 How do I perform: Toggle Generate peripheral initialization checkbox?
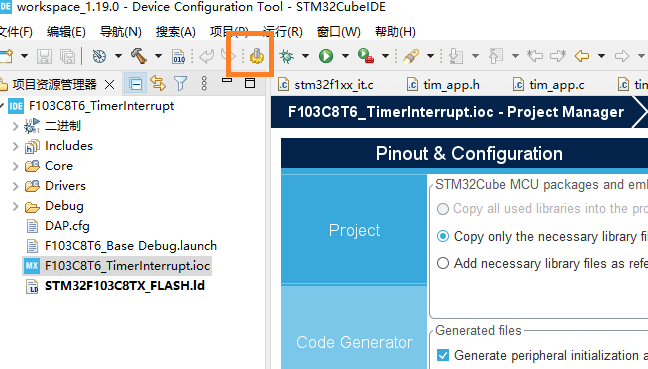[443, 355]
